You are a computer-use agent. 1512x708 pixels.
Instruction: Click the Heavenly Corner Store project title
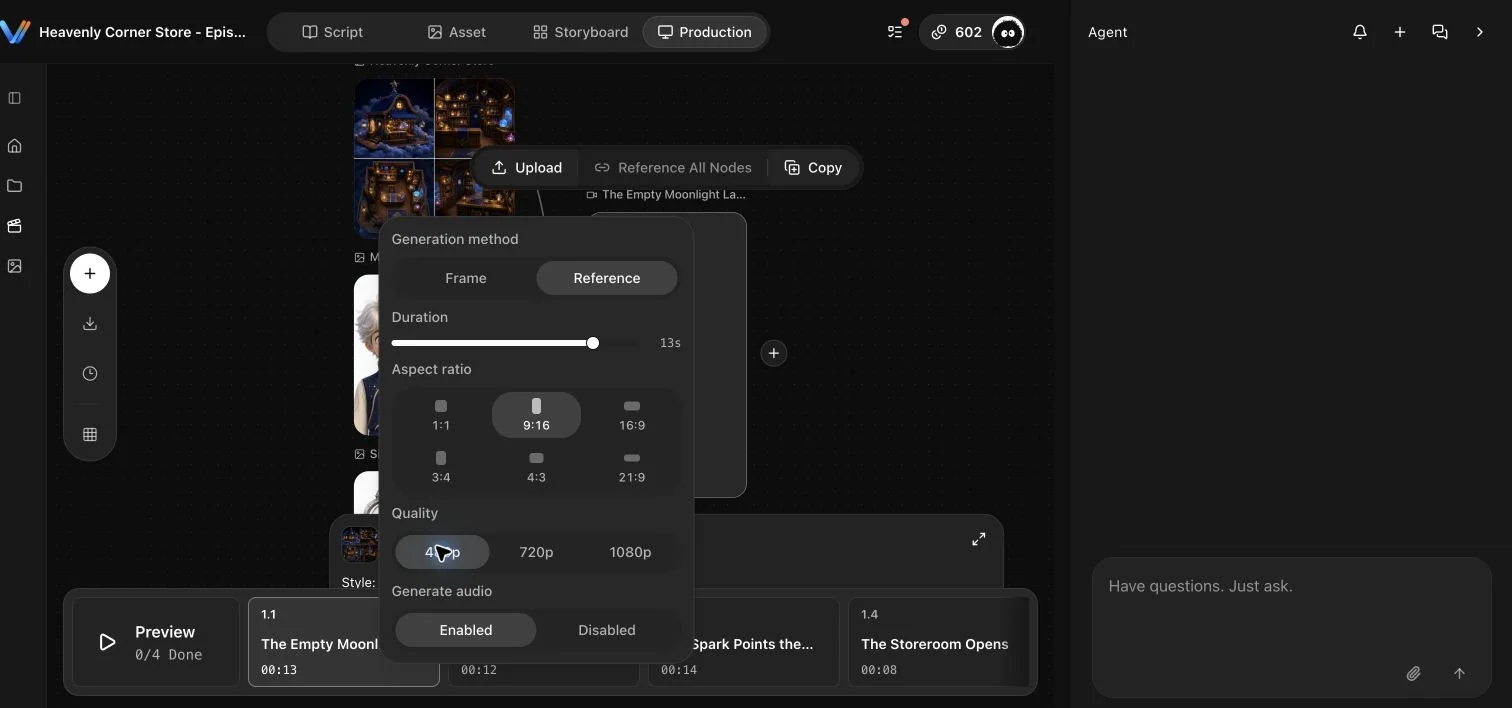[x=142, y=32]
